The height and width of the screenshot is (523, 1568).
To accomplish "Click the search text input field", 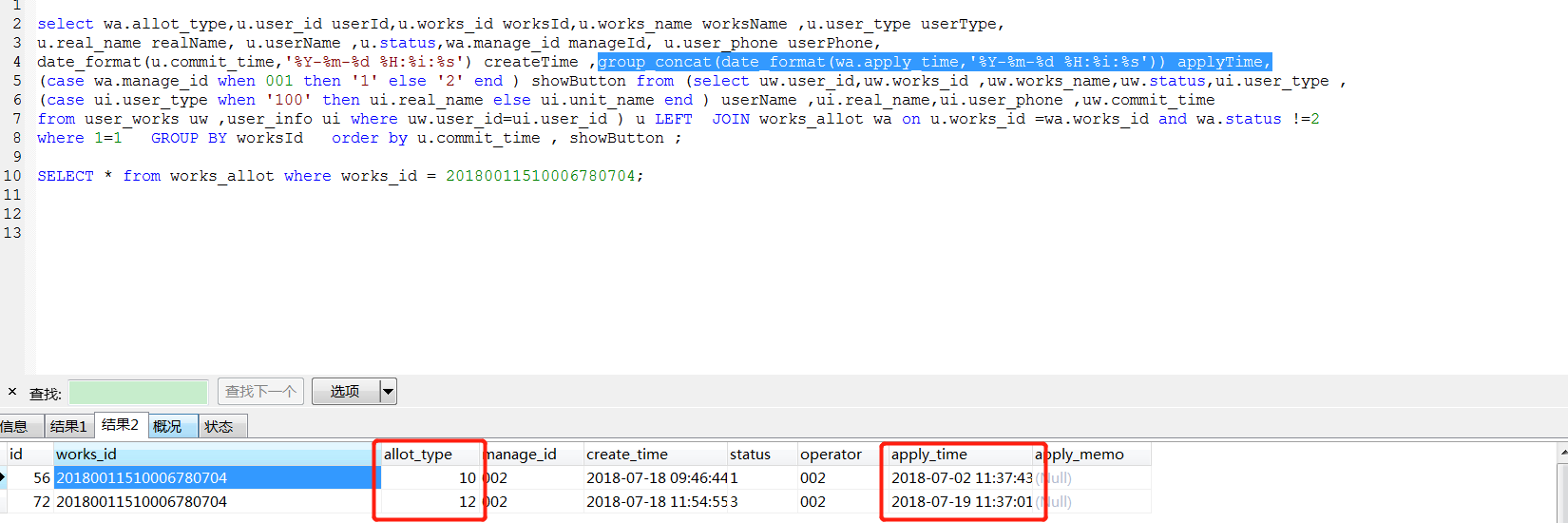I will click(x=139, y=392).
